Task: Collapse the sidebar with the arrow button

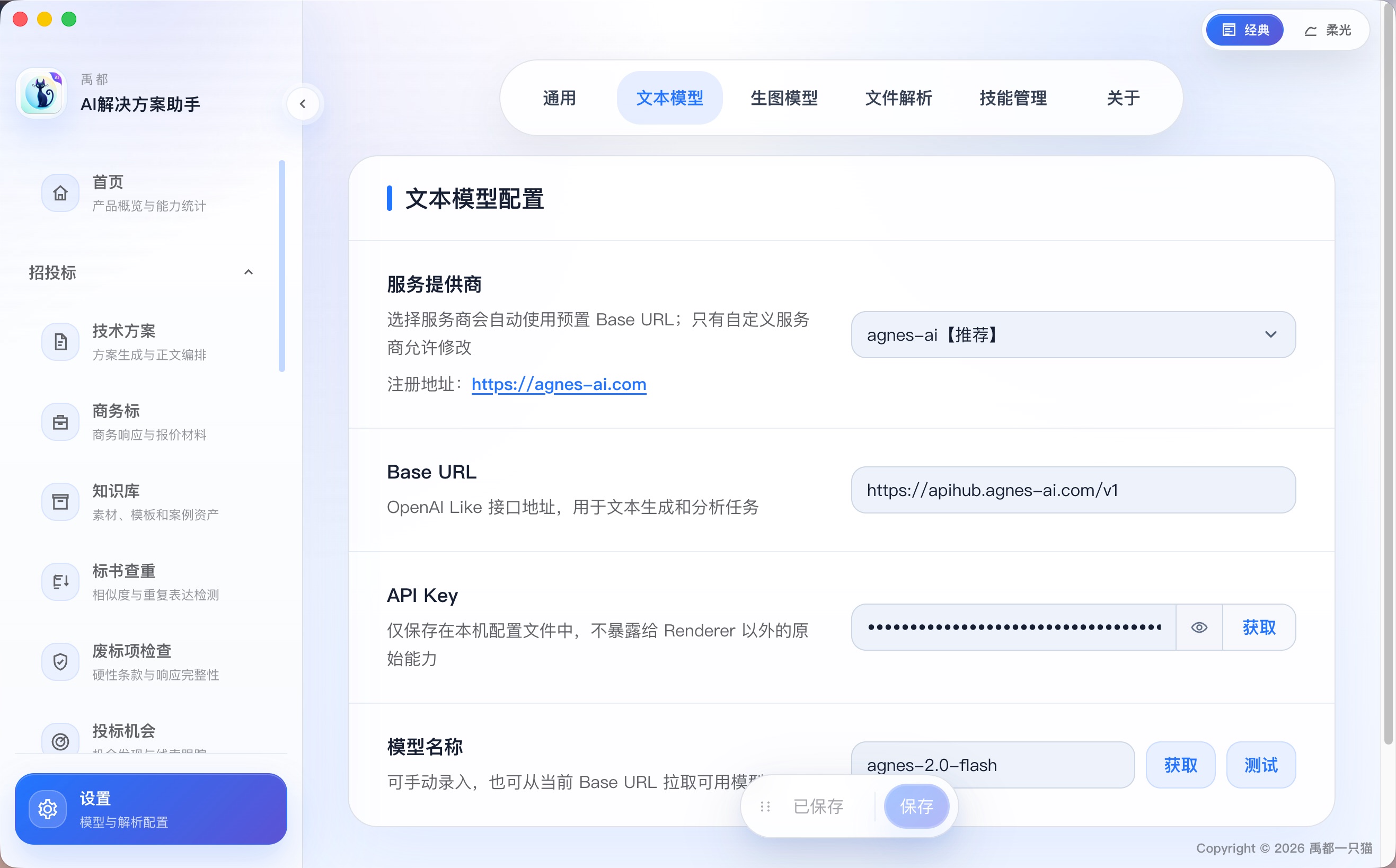Action: pyautogui.click(x=303, y=104)
